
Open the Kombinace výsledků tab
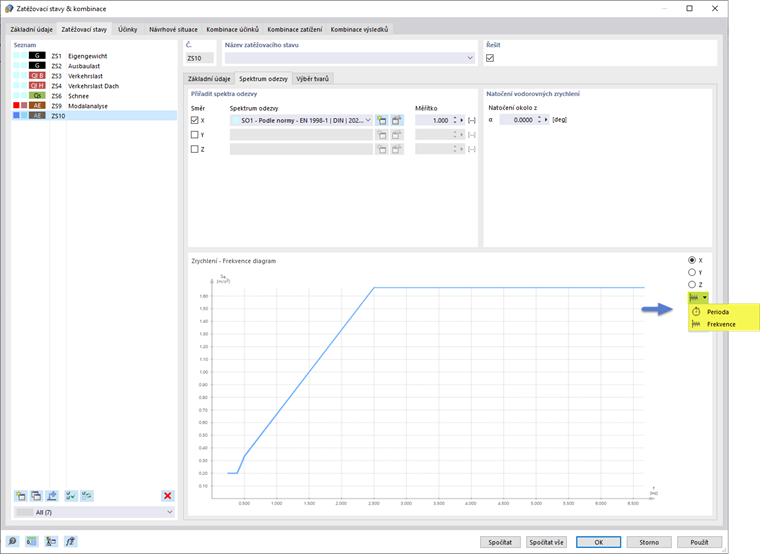click(359, 30)
